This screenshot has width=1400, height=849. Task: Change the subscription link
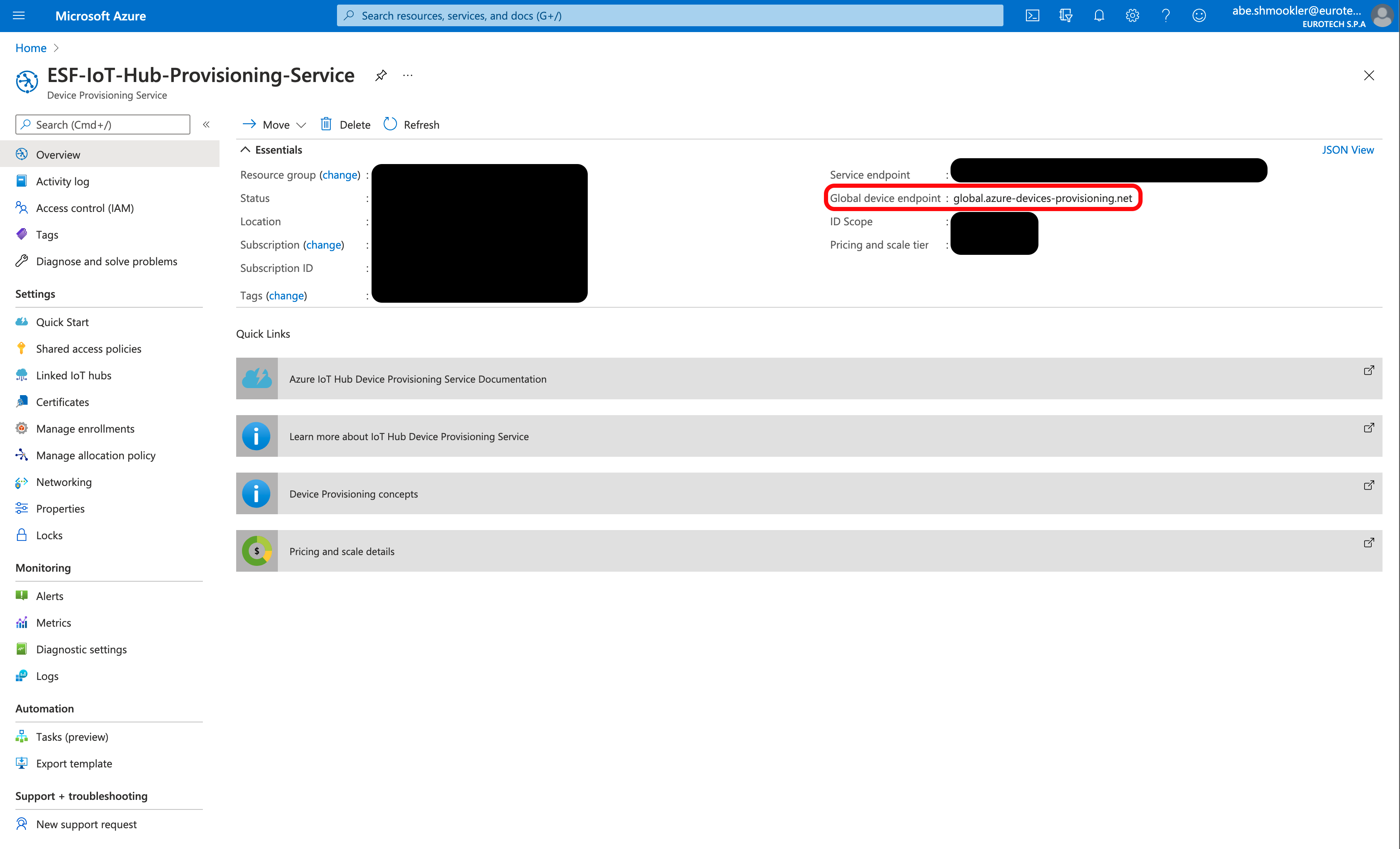pos(323,245)
